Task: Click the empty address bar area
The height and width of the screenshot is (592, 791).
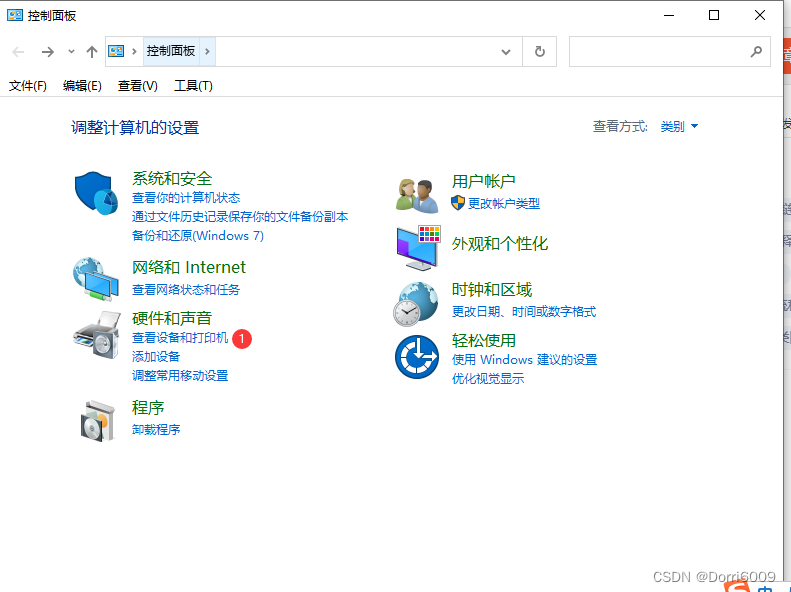Action: click(353, 51)
